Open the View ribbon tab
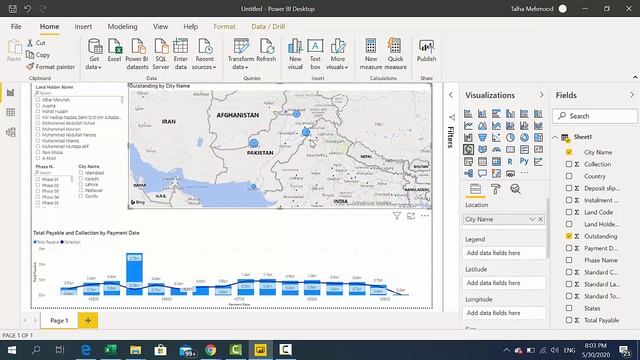640x360 pixels. (160, 27)
